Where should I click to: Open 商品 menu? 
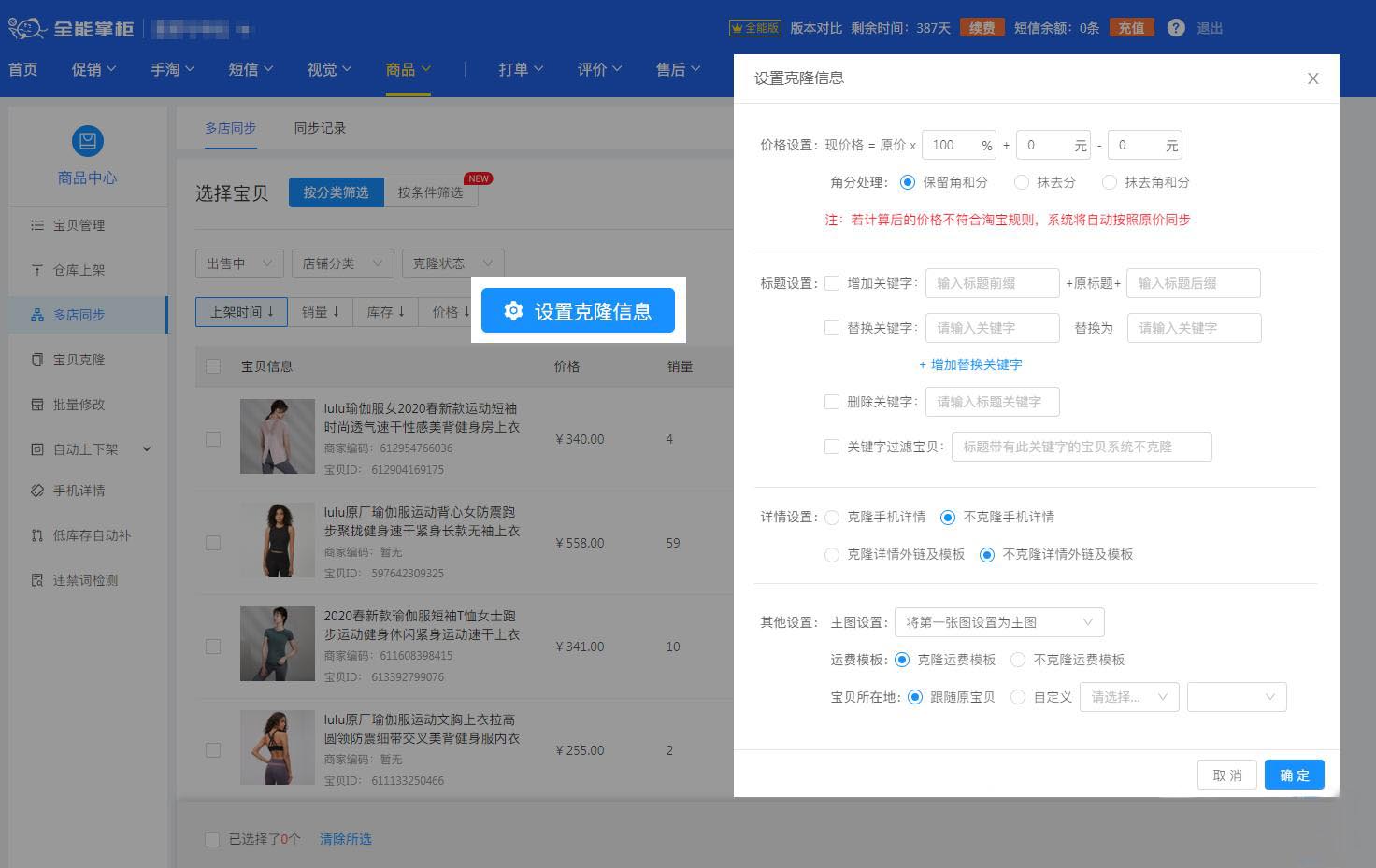point(408,69)
